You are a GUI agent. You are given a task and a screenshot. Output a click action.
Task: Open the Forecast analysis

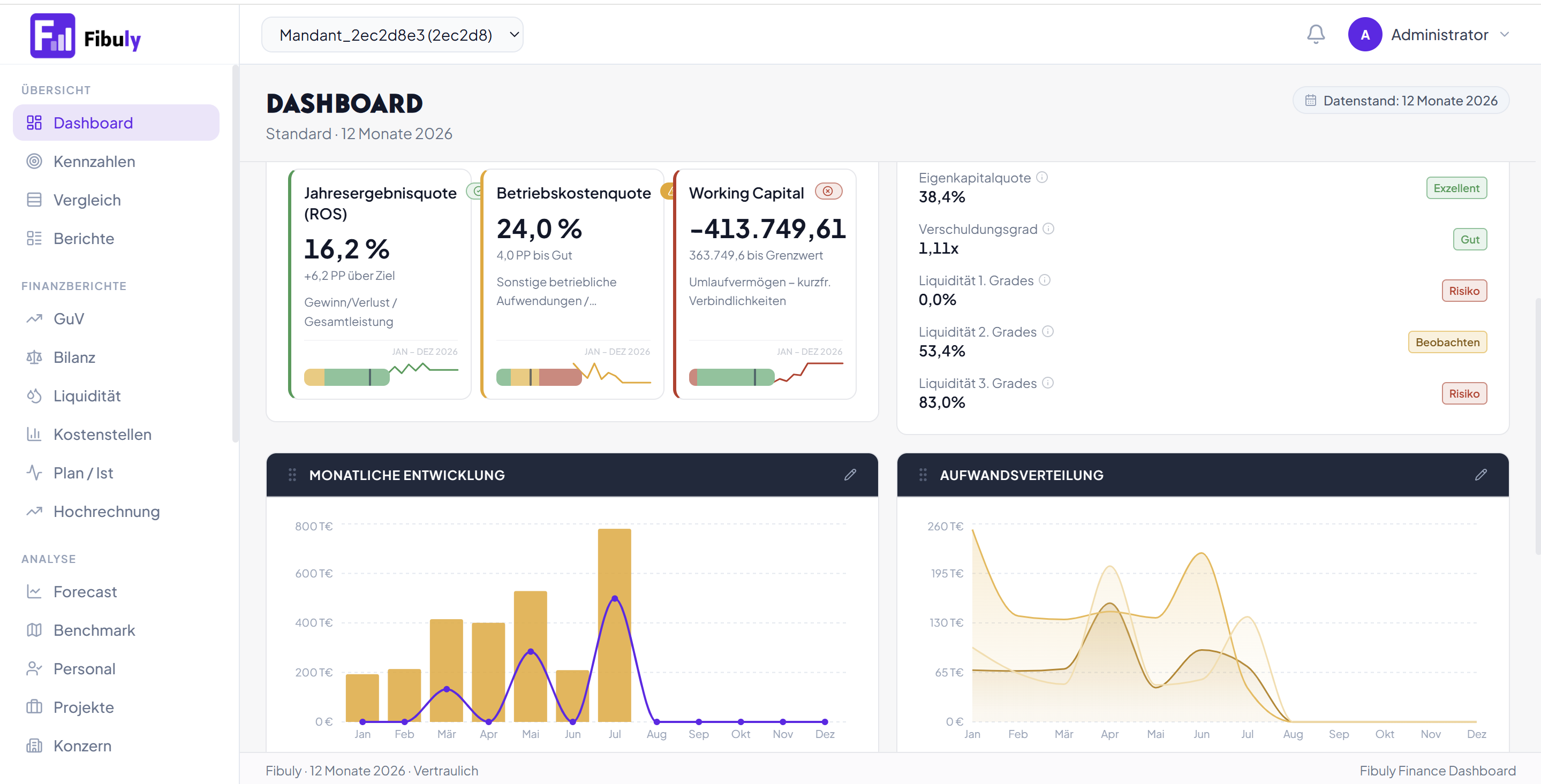coord(116,591)
